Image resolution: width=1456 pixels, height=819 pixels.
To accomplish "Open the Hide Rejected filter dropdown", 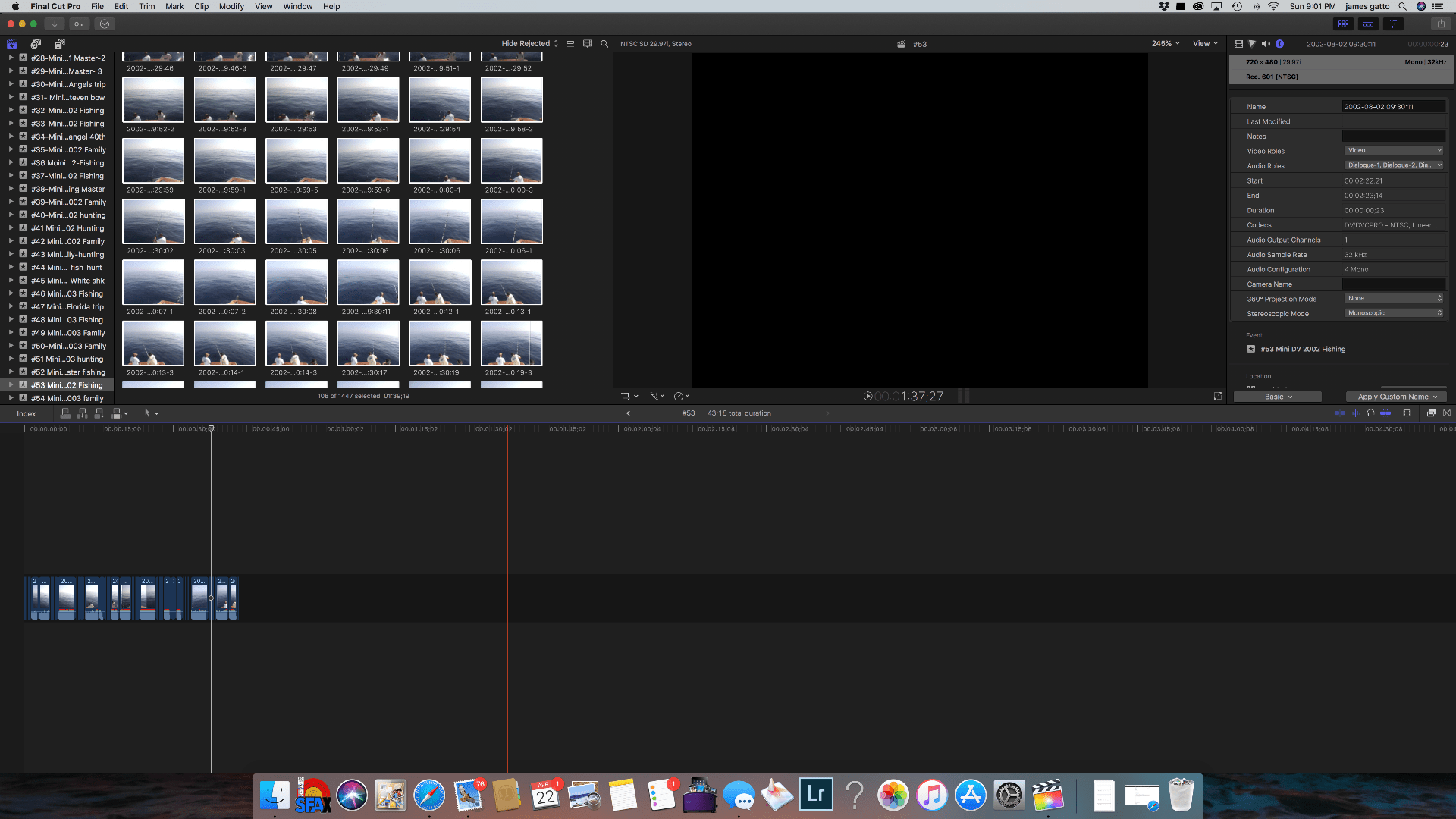I will click(529, 43).
